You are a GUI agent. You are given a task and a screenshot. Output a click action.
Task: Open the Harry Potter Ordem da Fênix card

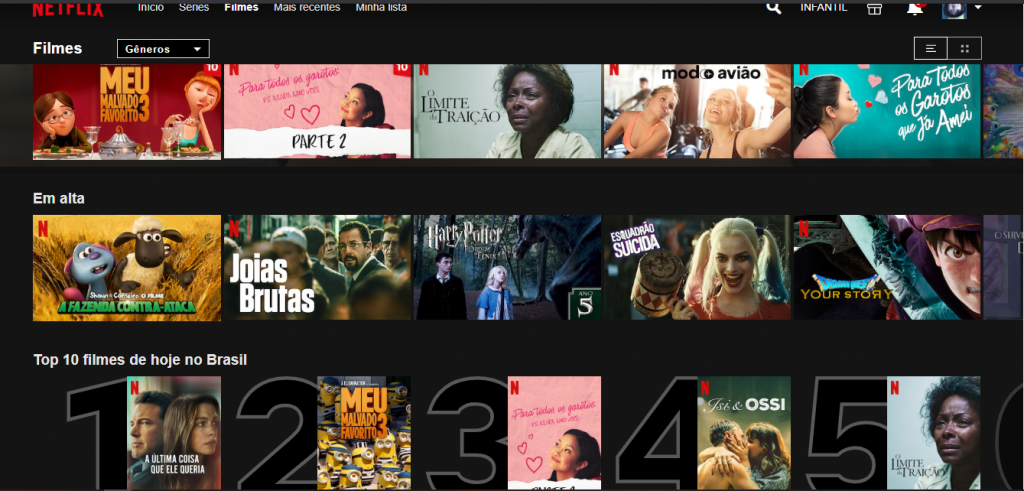507,268
